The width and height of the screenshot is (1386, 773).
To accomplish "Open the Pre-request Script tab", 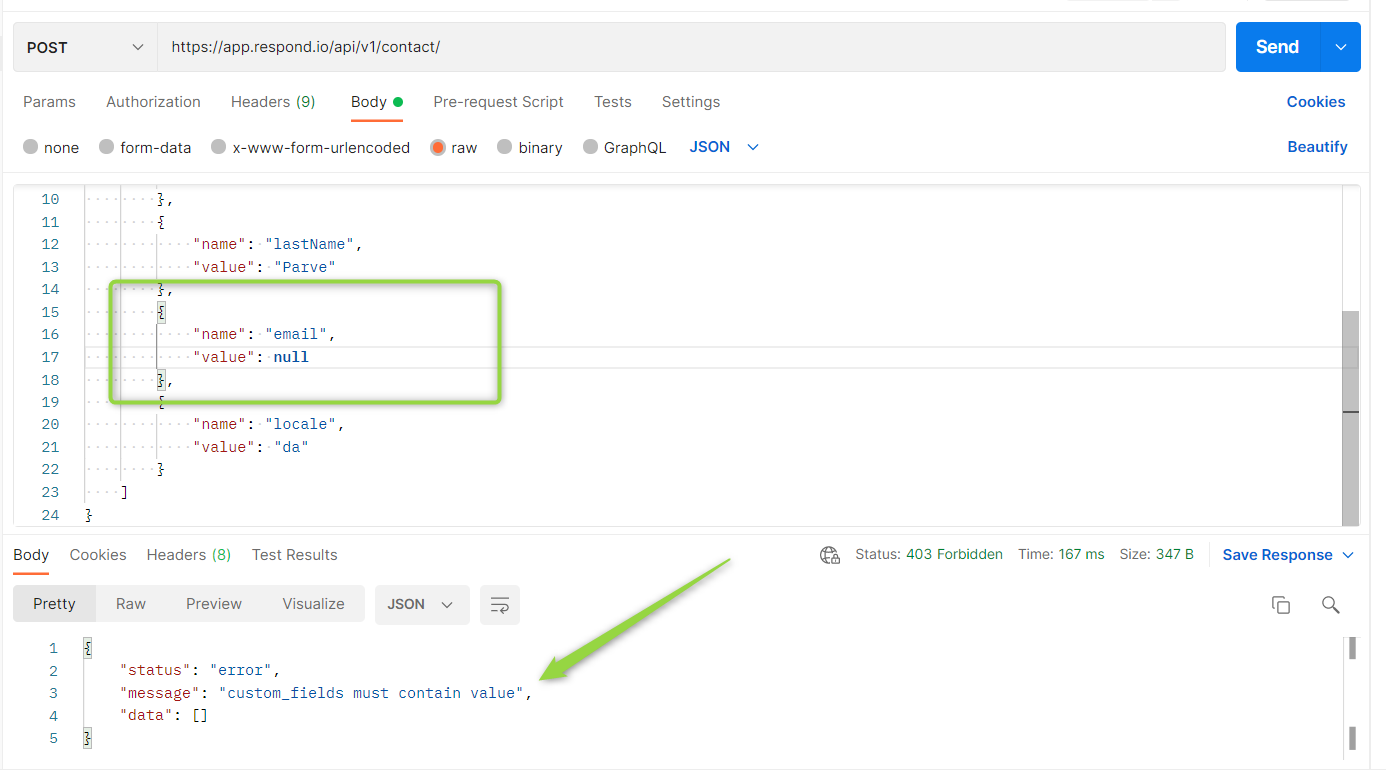I will [x=498, y=102].
